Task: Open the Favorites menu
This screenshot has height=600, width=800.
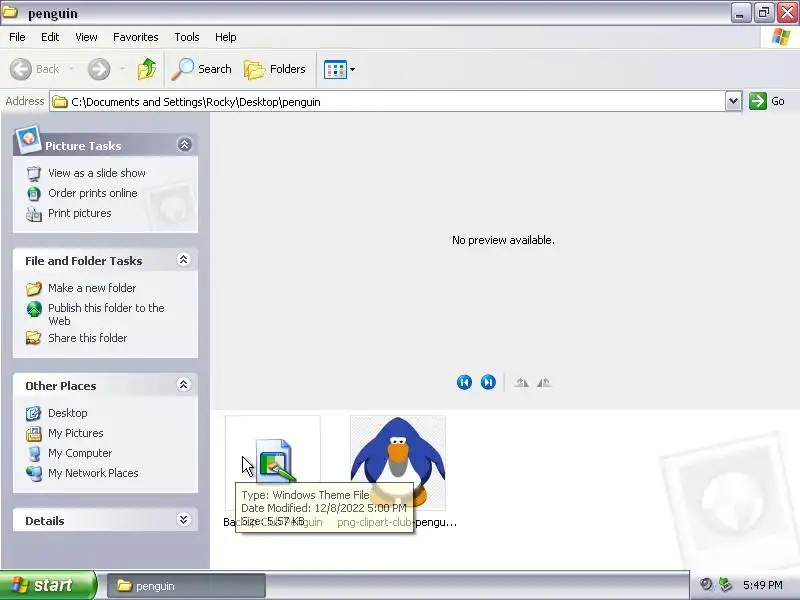Action: [136, 37]
